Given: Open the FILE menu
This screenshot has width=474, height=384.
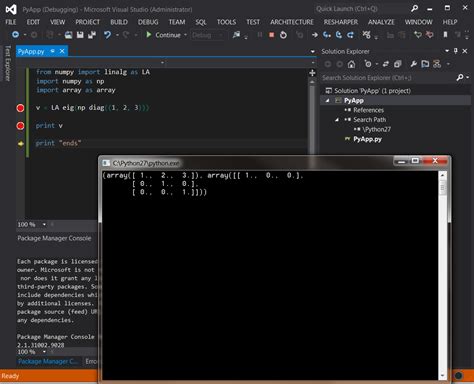Looking at the screenshot, I should pyautogui.click(x=11, y=22).
